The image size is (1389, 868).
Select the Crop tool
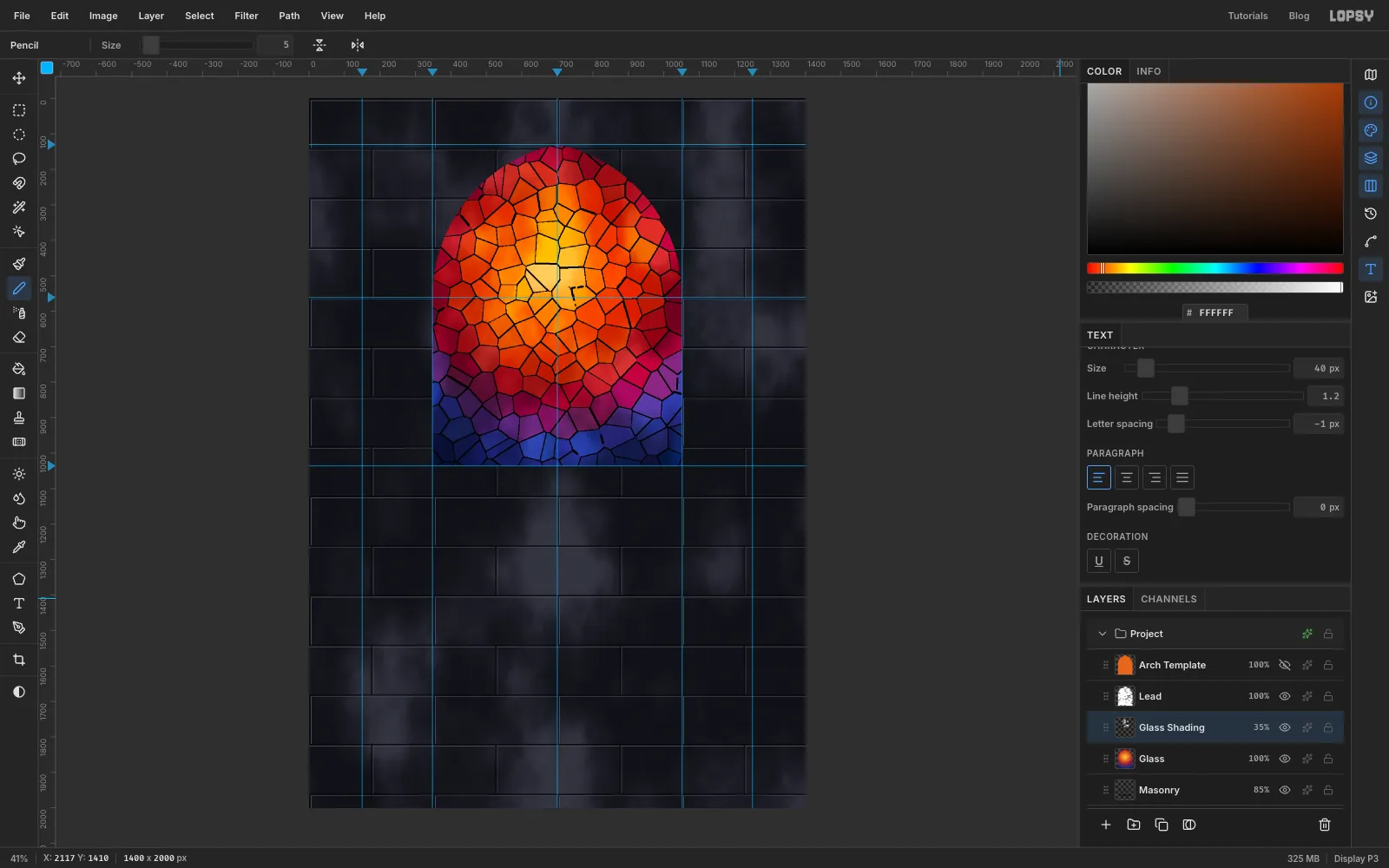coord(19,660)
